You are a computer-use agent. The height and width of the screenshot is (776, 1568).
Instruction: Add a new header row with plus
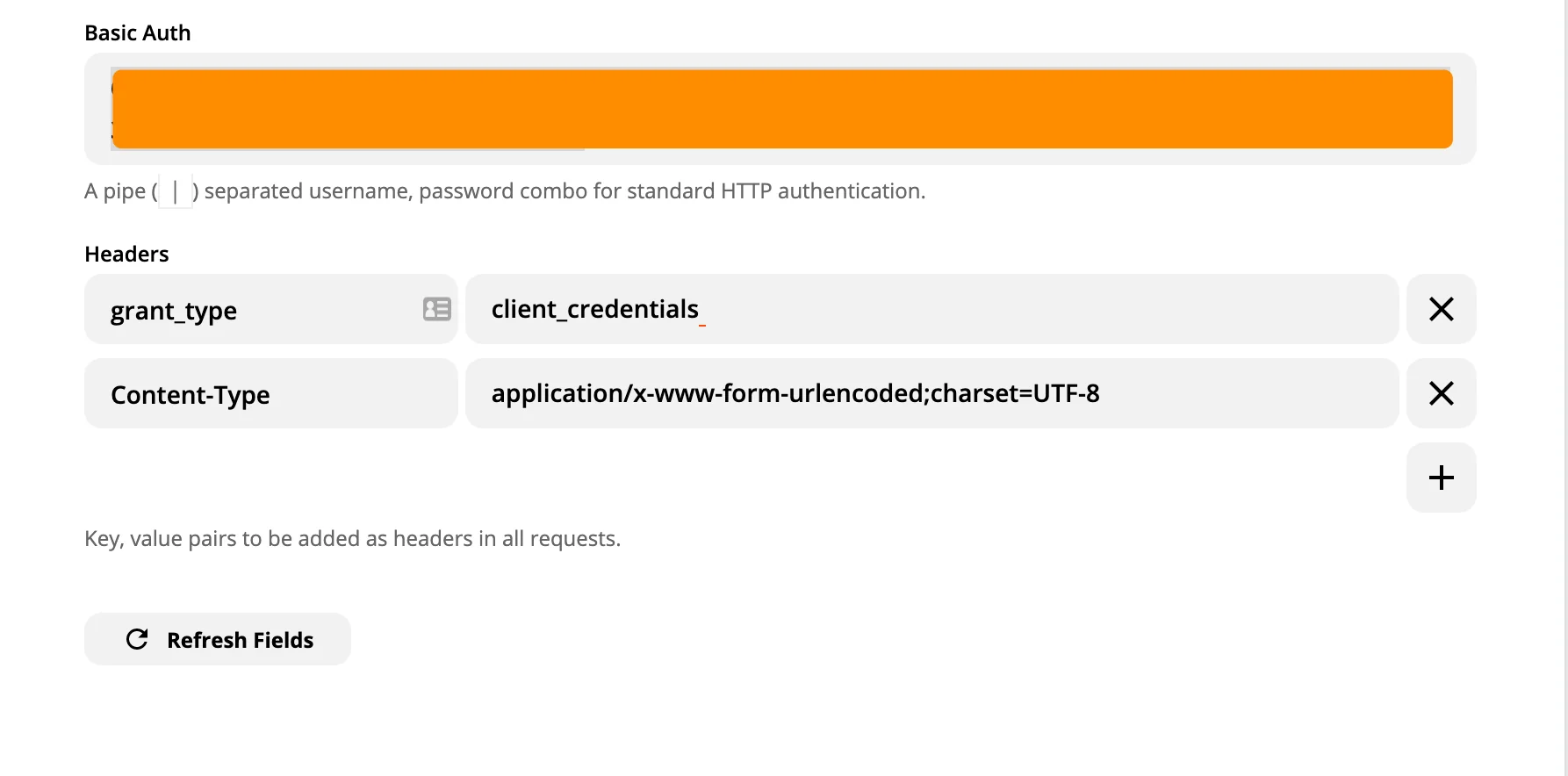click(1441, 478)
